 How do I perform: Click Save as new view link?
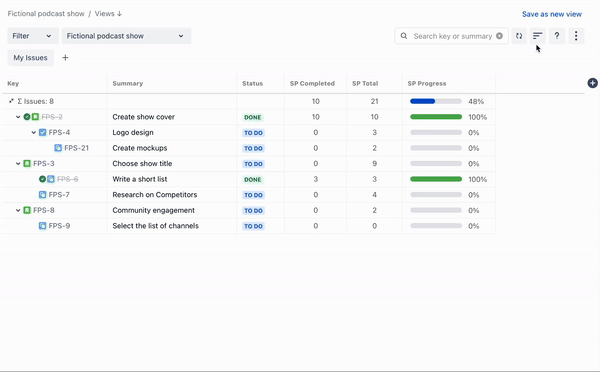tap(552, 14)
